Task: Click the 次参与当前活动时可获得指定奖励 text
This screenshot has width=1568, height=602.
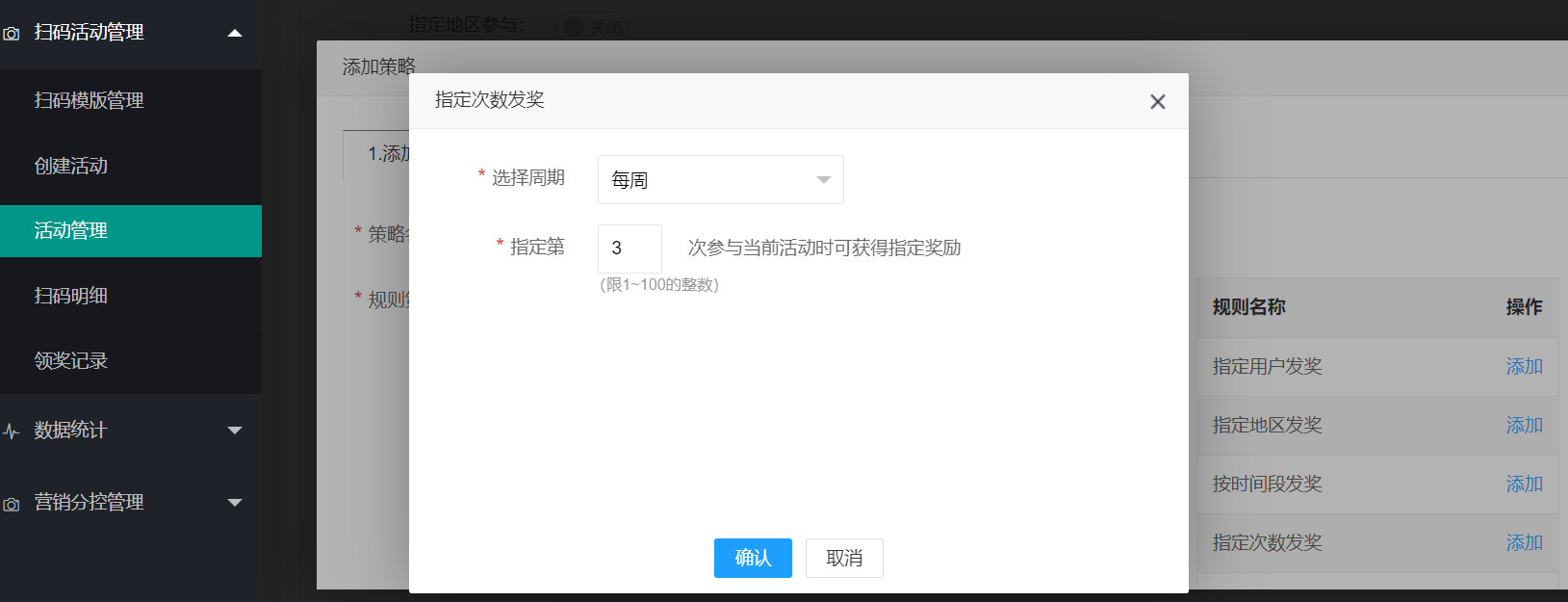Action: click(x=825, y=248)
